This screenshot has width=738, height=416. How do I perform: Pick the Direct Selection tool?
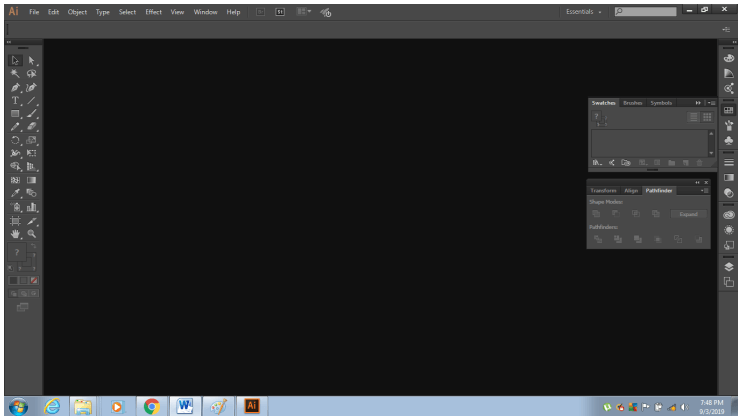[x=32, y=61]
